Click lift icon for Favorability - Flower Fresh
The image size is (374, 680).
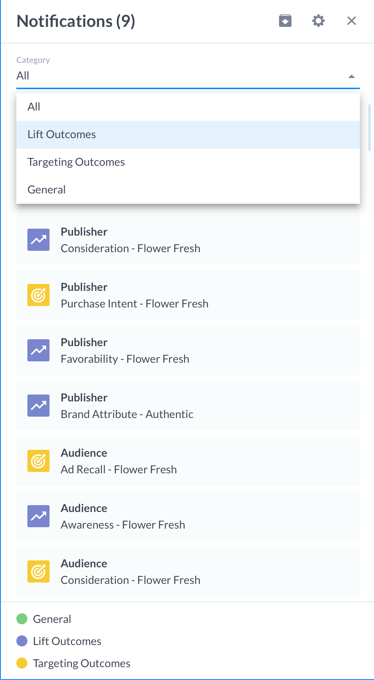(x=38, y=350)
